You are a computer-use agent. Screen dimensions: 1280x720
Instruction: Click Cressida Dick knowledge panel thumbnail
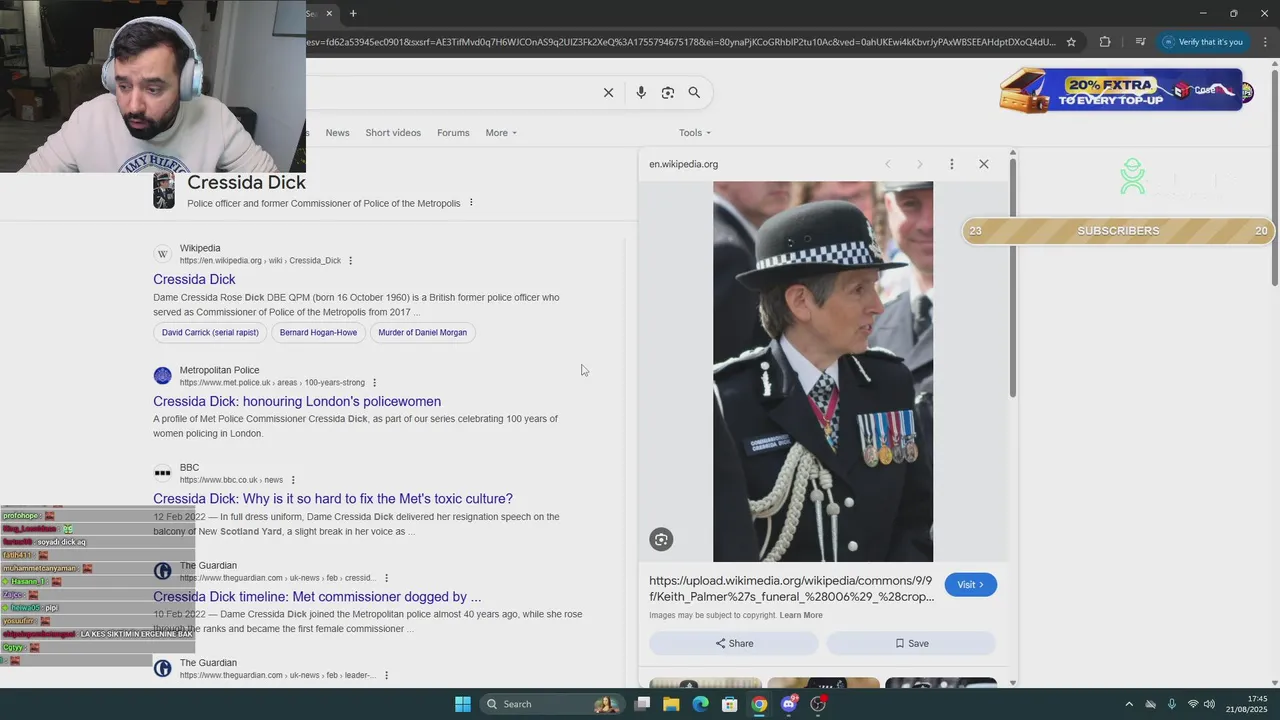164,190
